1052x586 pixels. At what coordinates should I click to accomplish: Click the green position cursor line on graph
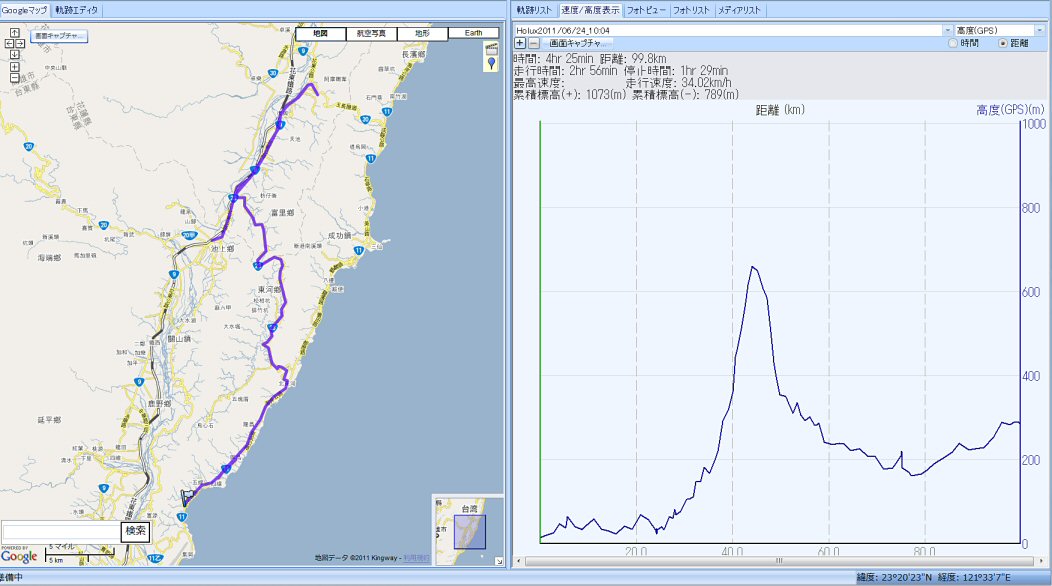pos(540,332)
